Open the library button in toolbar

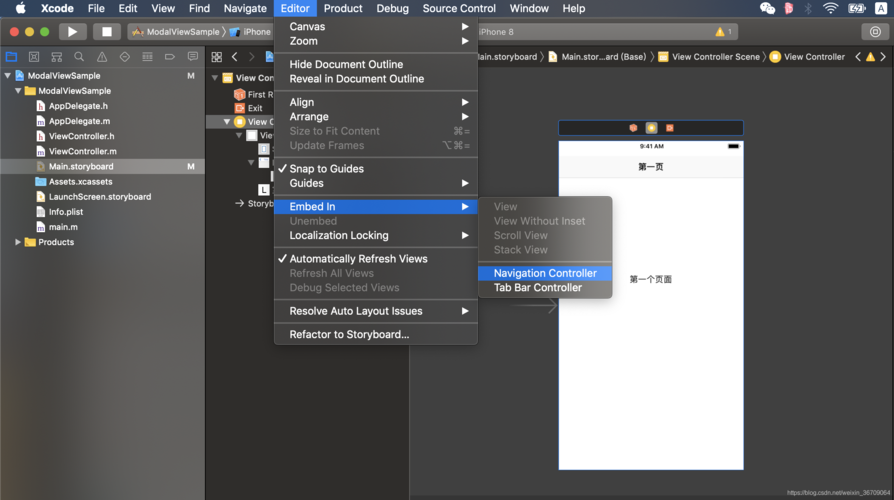coord(875,32)
